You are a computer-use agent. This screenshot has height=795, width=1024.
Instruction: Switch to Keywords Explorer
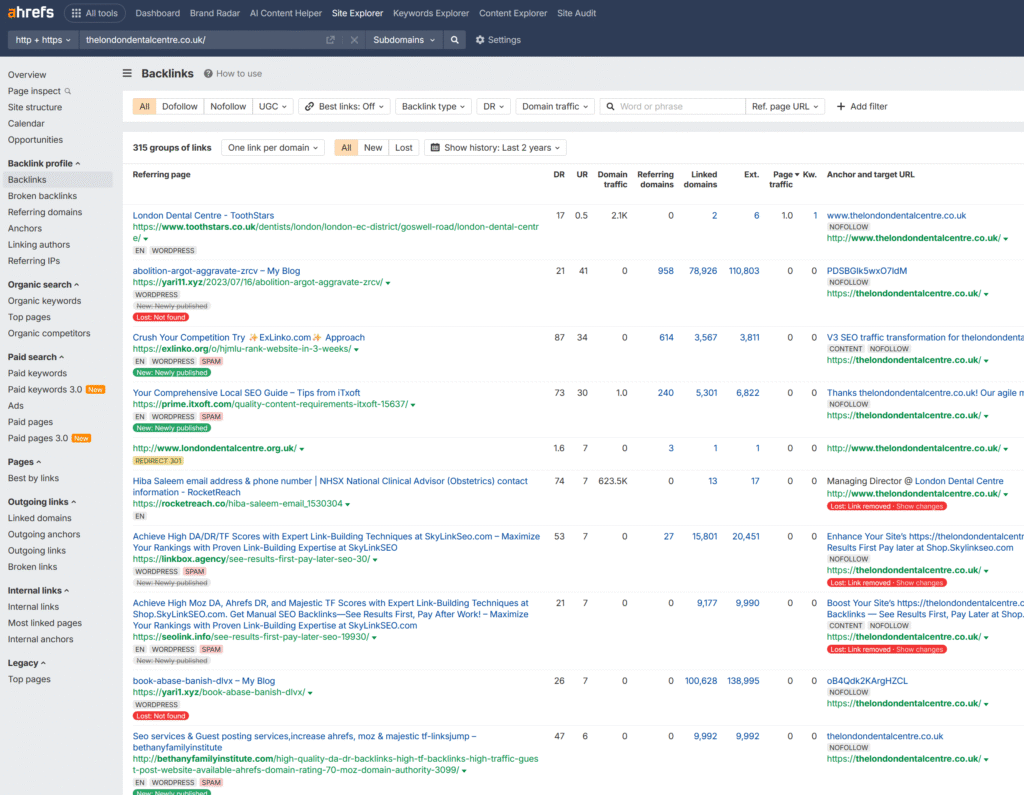(431, 13)
